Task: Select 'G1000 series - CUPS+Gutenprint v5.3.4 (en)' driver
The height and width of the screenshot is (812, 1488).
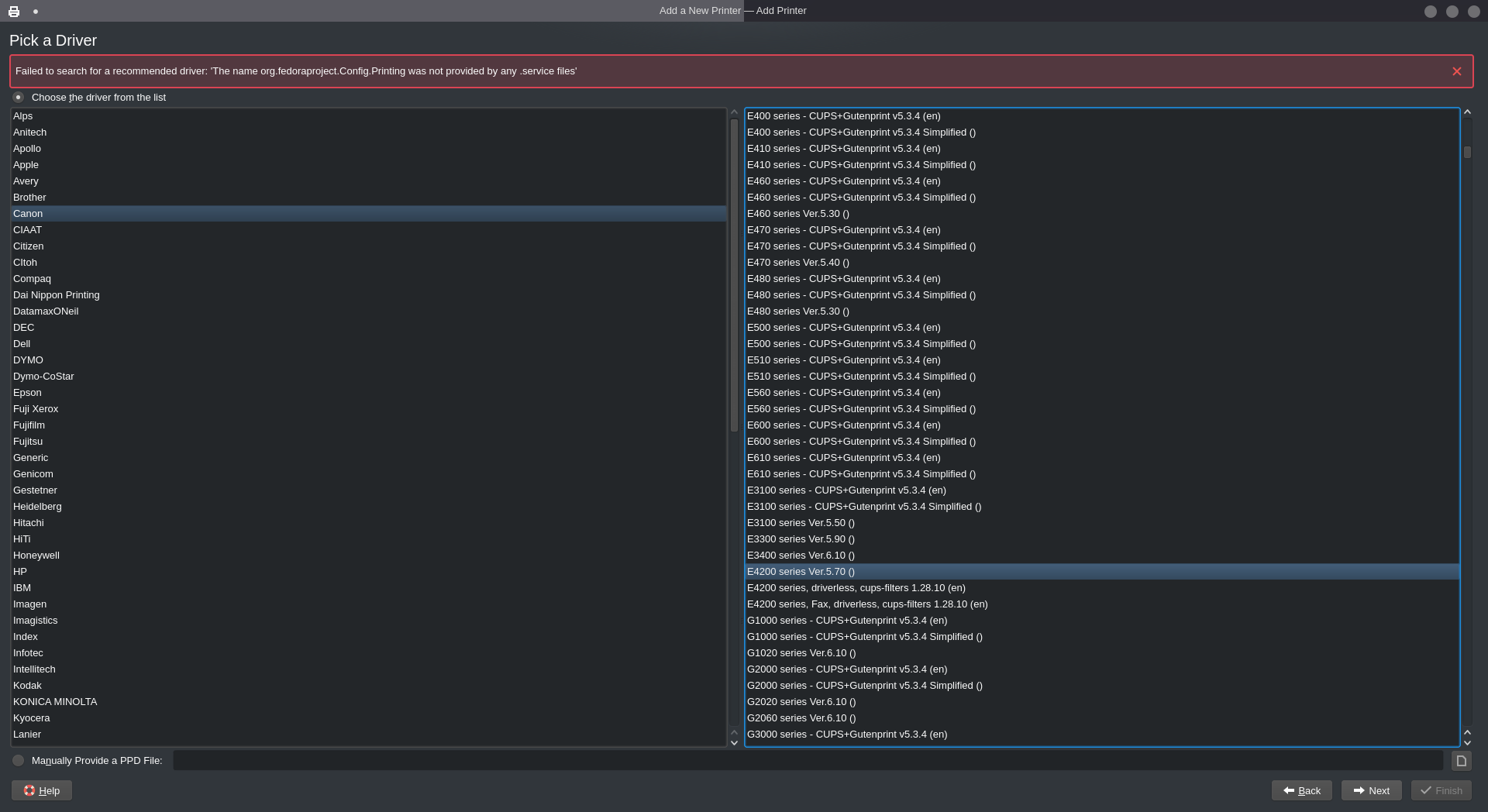Action: (1102, 621)
